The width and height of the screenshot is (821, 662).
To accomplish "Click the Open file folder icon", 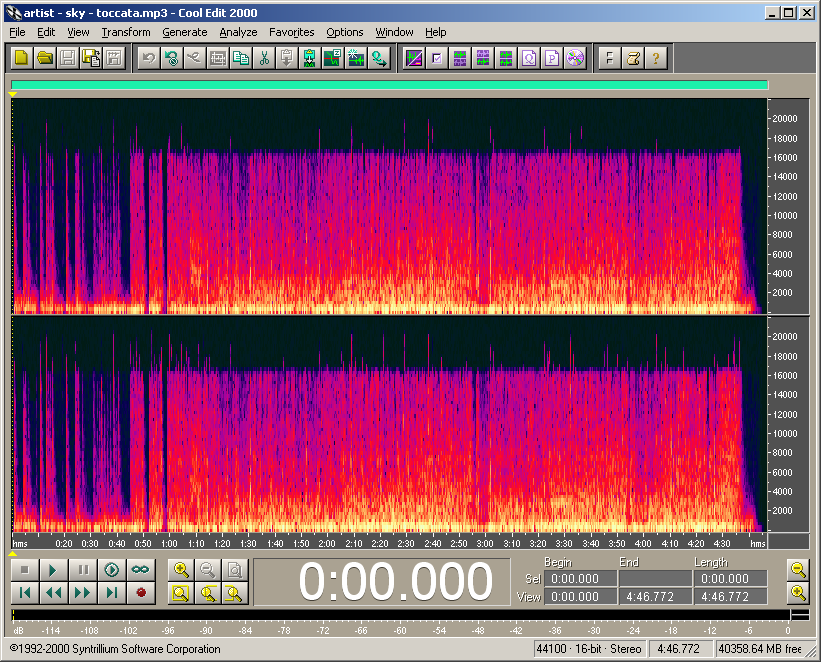I will pos(45,58).
